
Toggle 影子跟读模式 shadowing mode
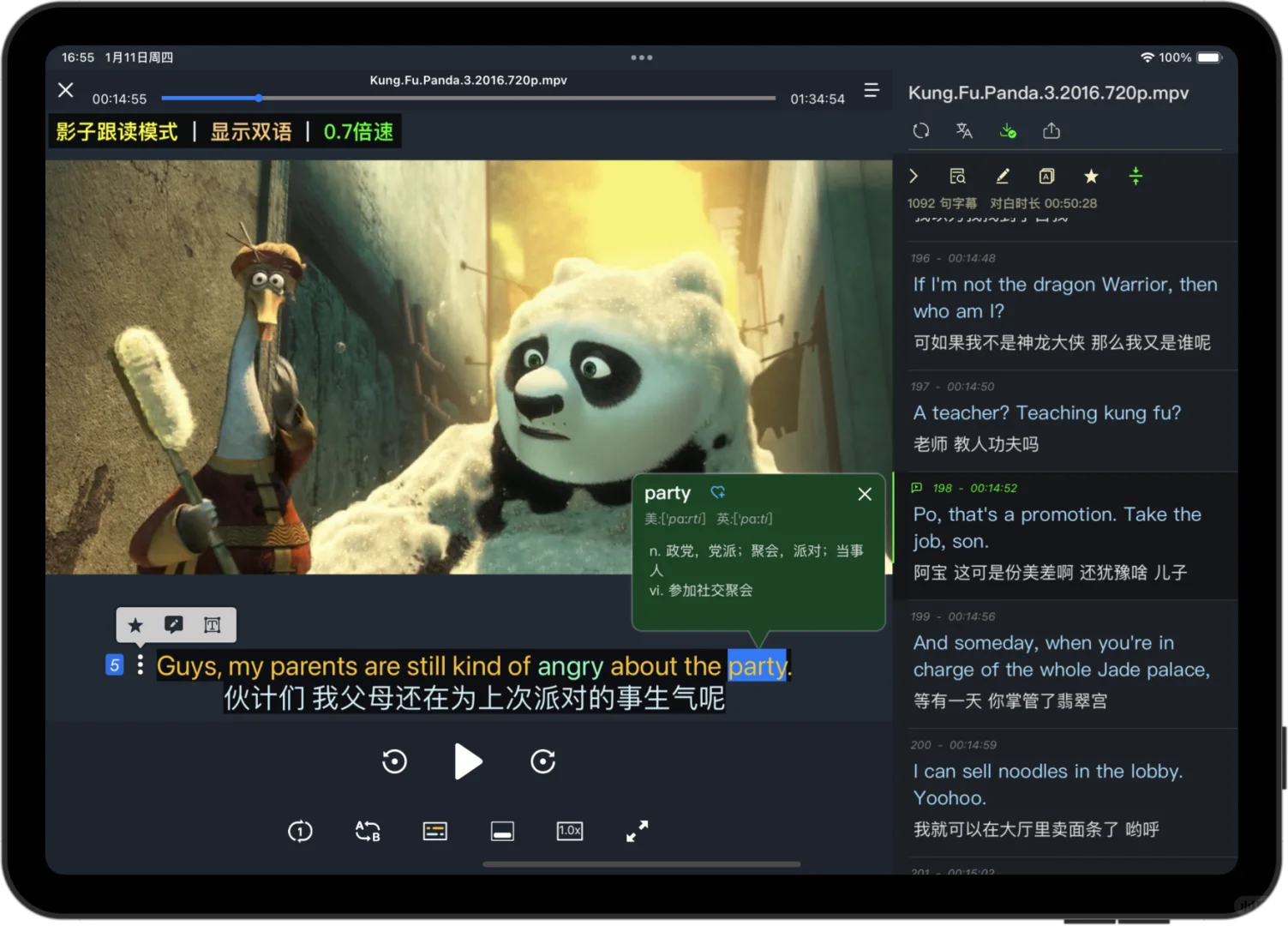click(117, 132)
